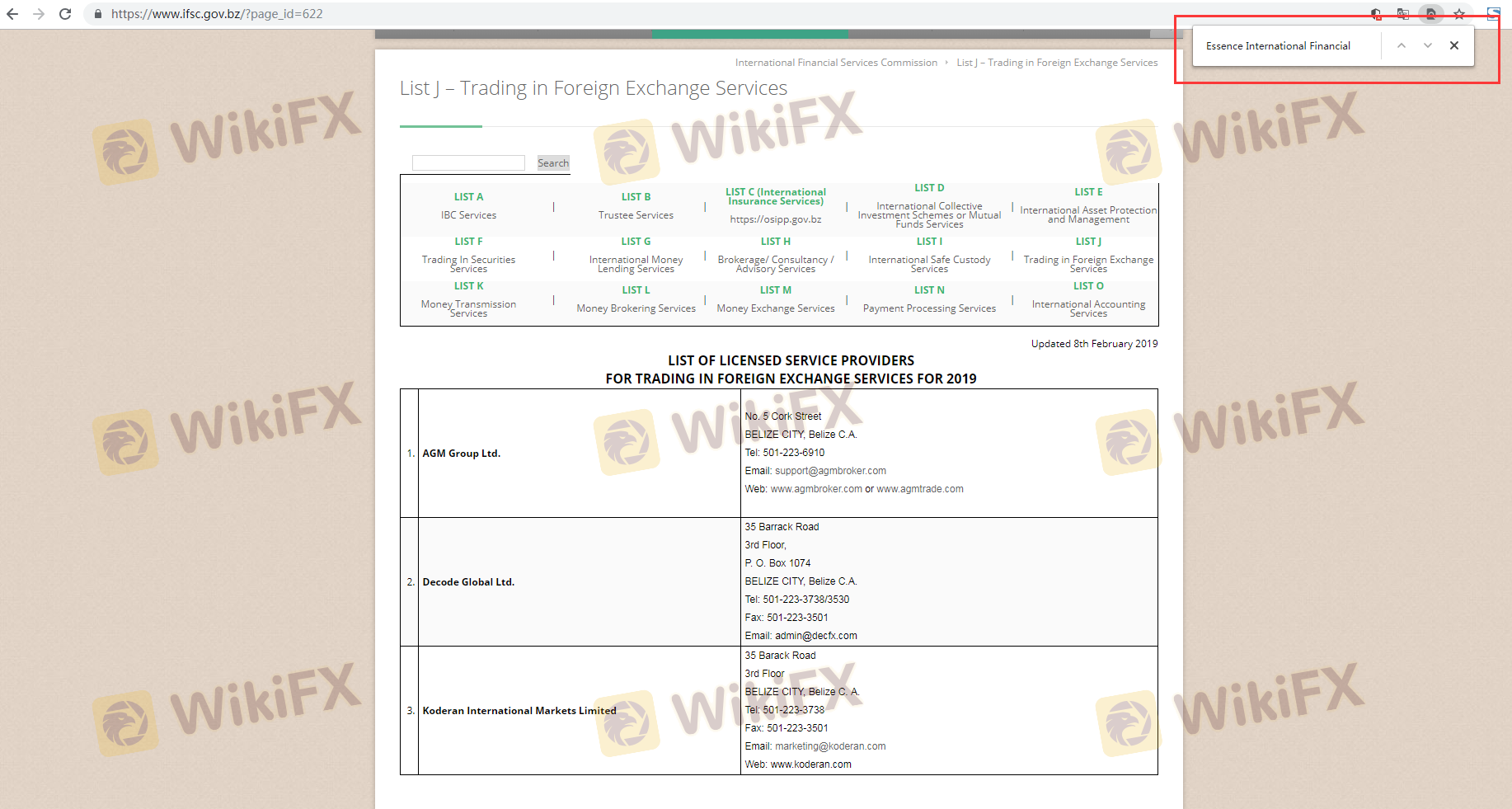This screenshot has height=809, width=1512.
Task: Go to previous find result
Action: coord(1401,46)
